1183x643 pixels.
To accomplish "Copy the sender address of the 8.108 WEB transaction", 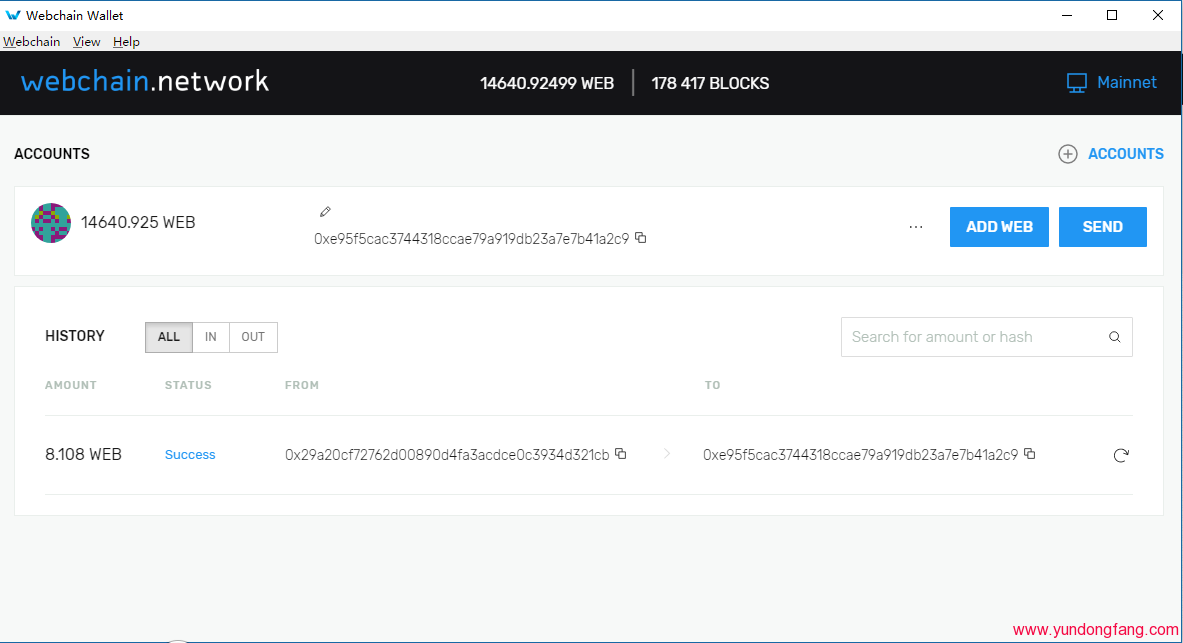I will 620,454.
